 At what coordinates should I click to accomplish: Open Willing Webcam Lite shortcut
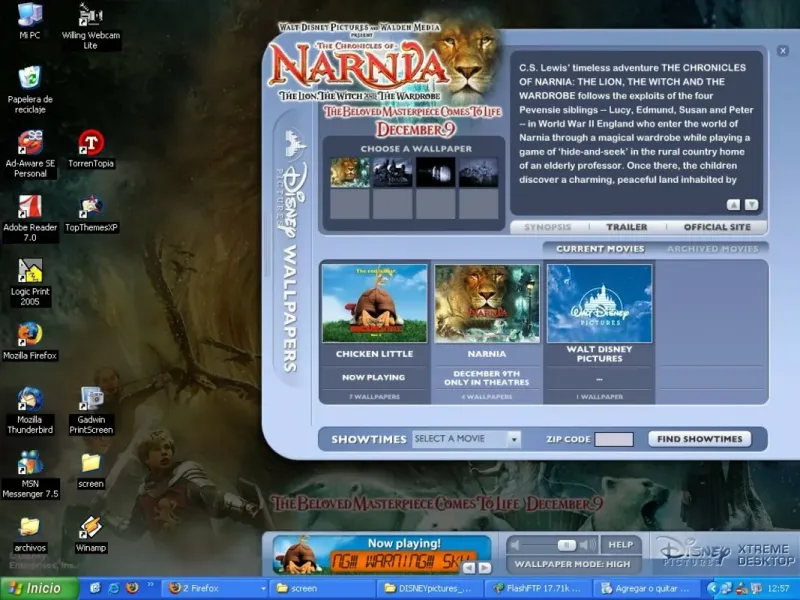90,26
